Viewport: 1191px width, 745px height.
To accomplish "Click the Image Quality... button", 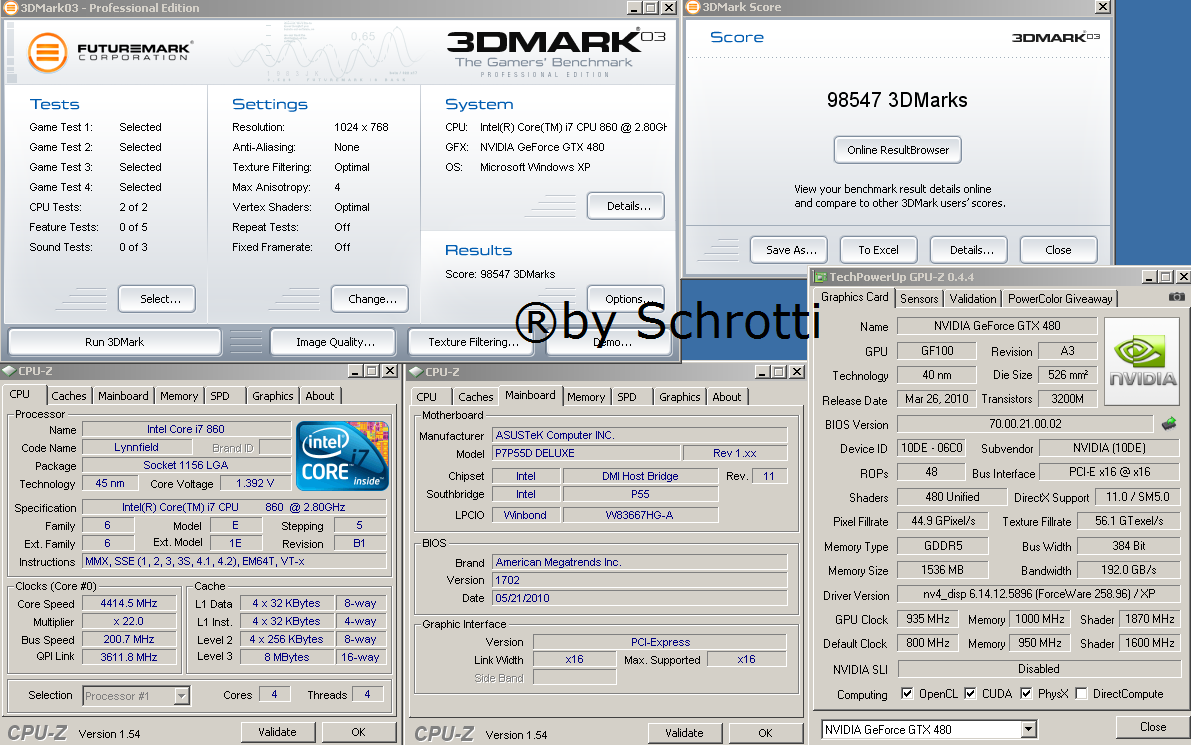I will click(x=333, y=342).
